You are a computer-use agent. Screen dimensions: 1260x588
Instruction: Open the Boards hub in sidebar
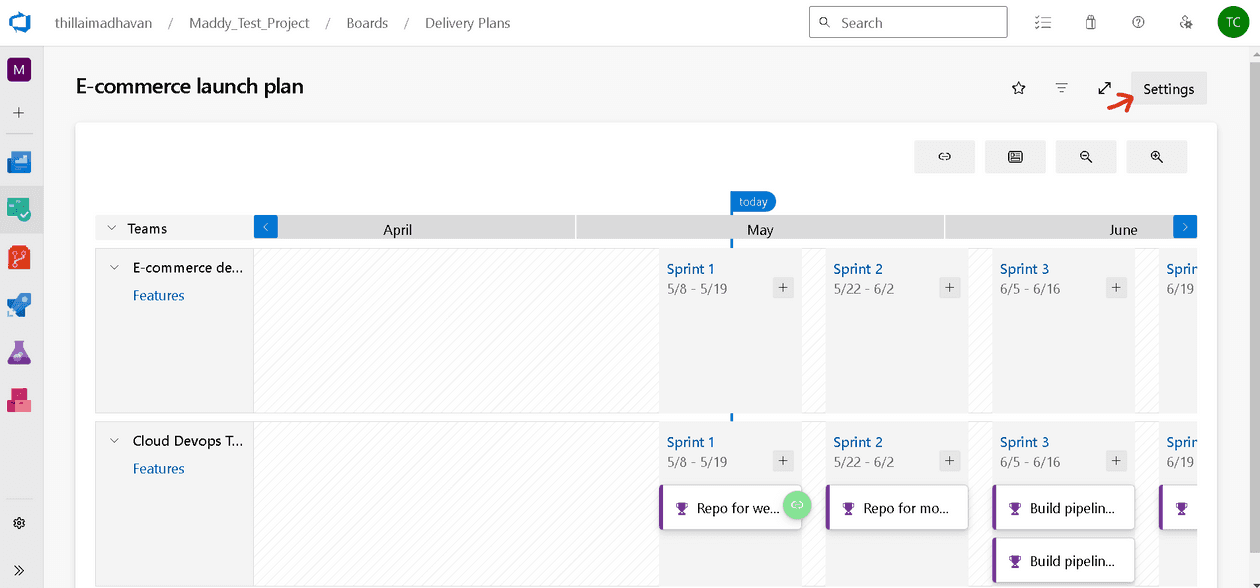pos(19,209)
